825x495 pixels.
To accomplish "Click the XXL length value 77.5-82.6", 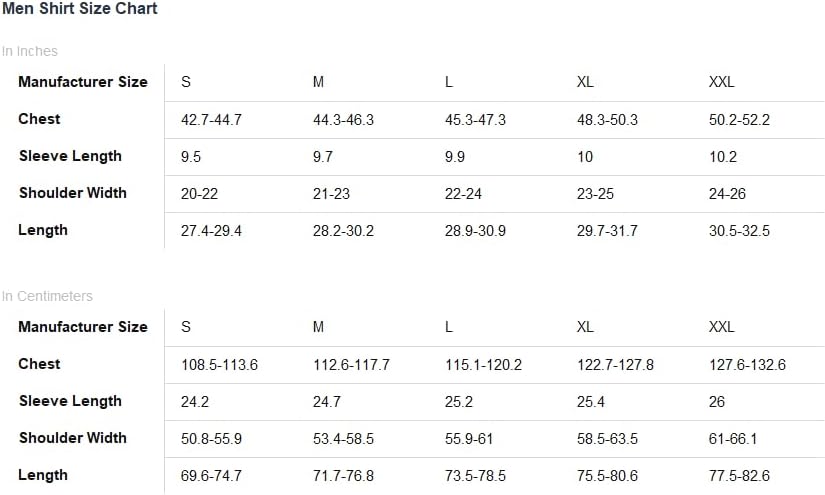I will coord(739,476).
